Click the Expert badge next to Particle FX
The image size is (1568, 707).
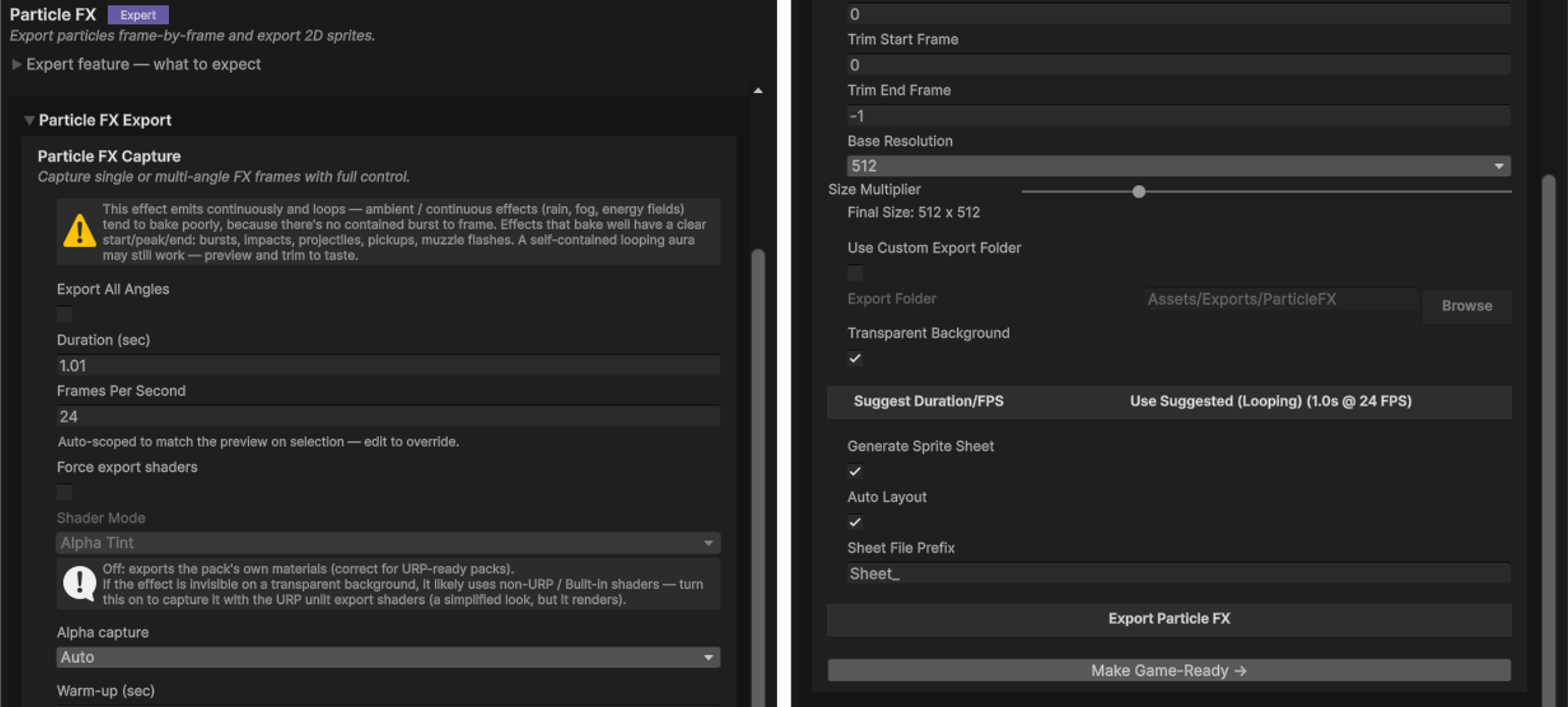click(x=138, y=14)
